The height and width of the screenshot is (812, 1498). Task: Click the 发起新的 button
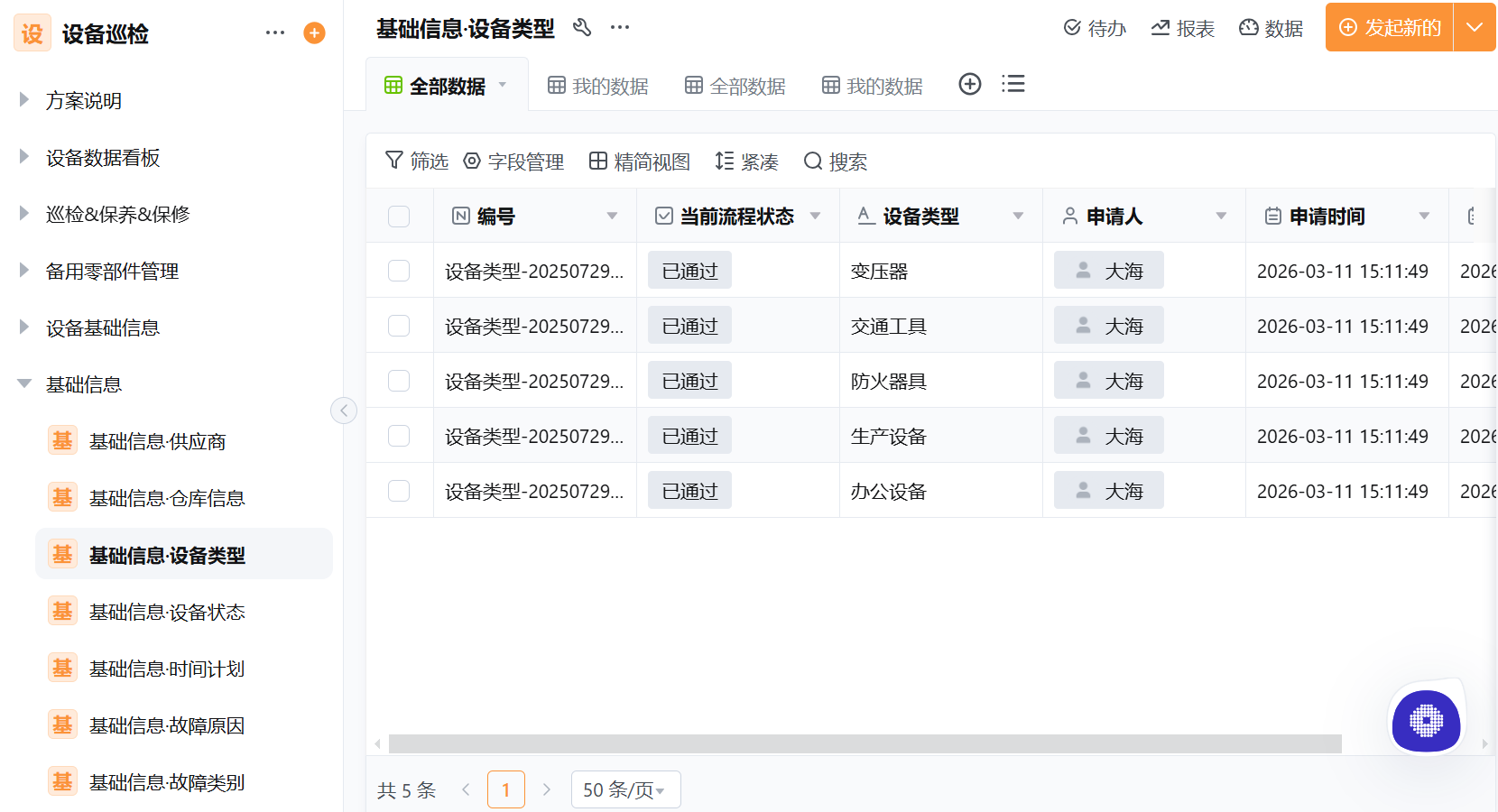(x=1390, y=28)
